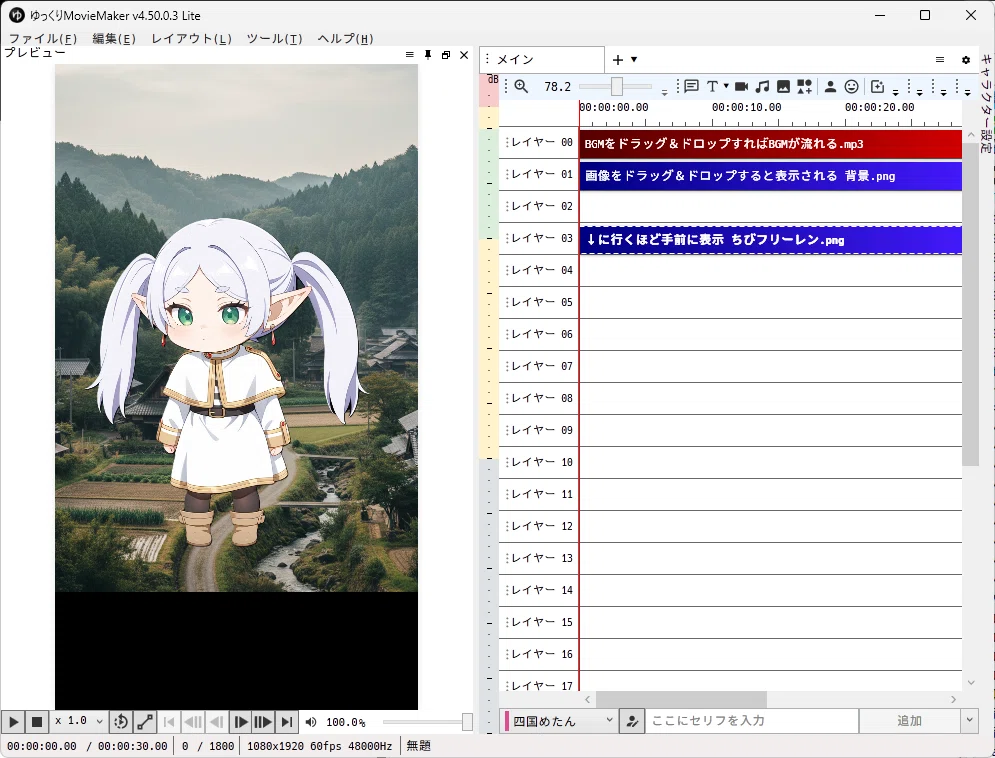Open text item type dropdown arrow
The image size is (995, 758).
tap(726, 86)
